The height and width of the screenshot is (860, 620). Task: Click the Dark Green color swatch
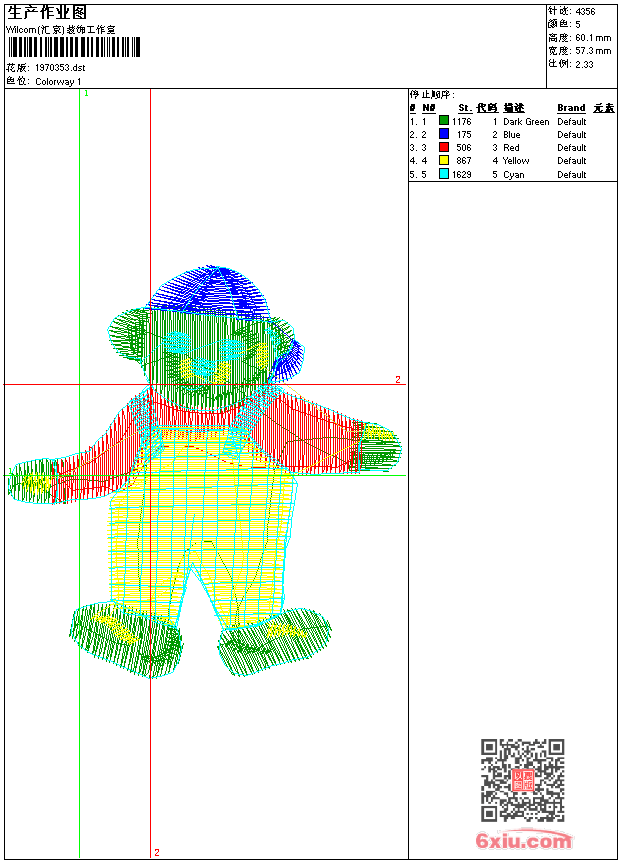[444, 121]
